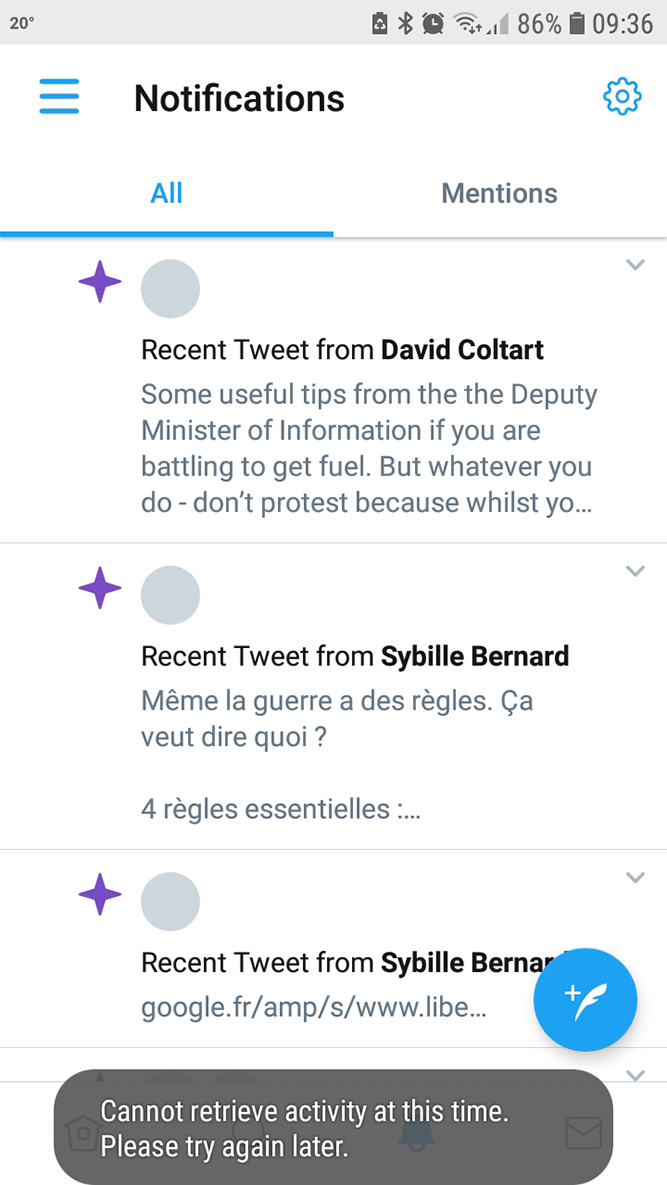Open Sybille Bernard's avatar on French tweet
Viewport: 667px width, 1185px height.
(170, 595)
